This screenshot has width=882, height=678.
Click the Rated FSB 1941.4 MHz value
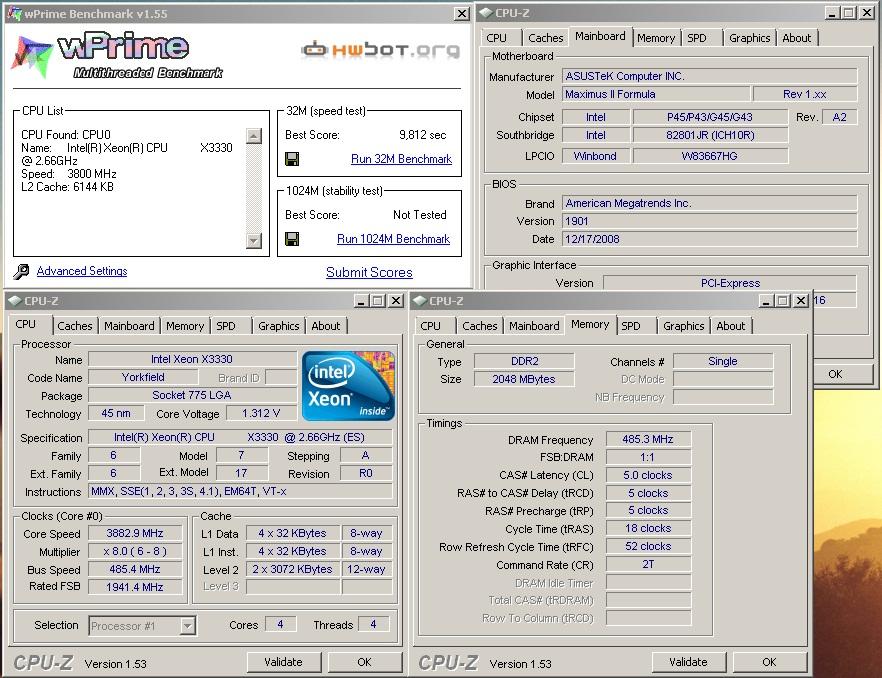(x=135, y=587)
